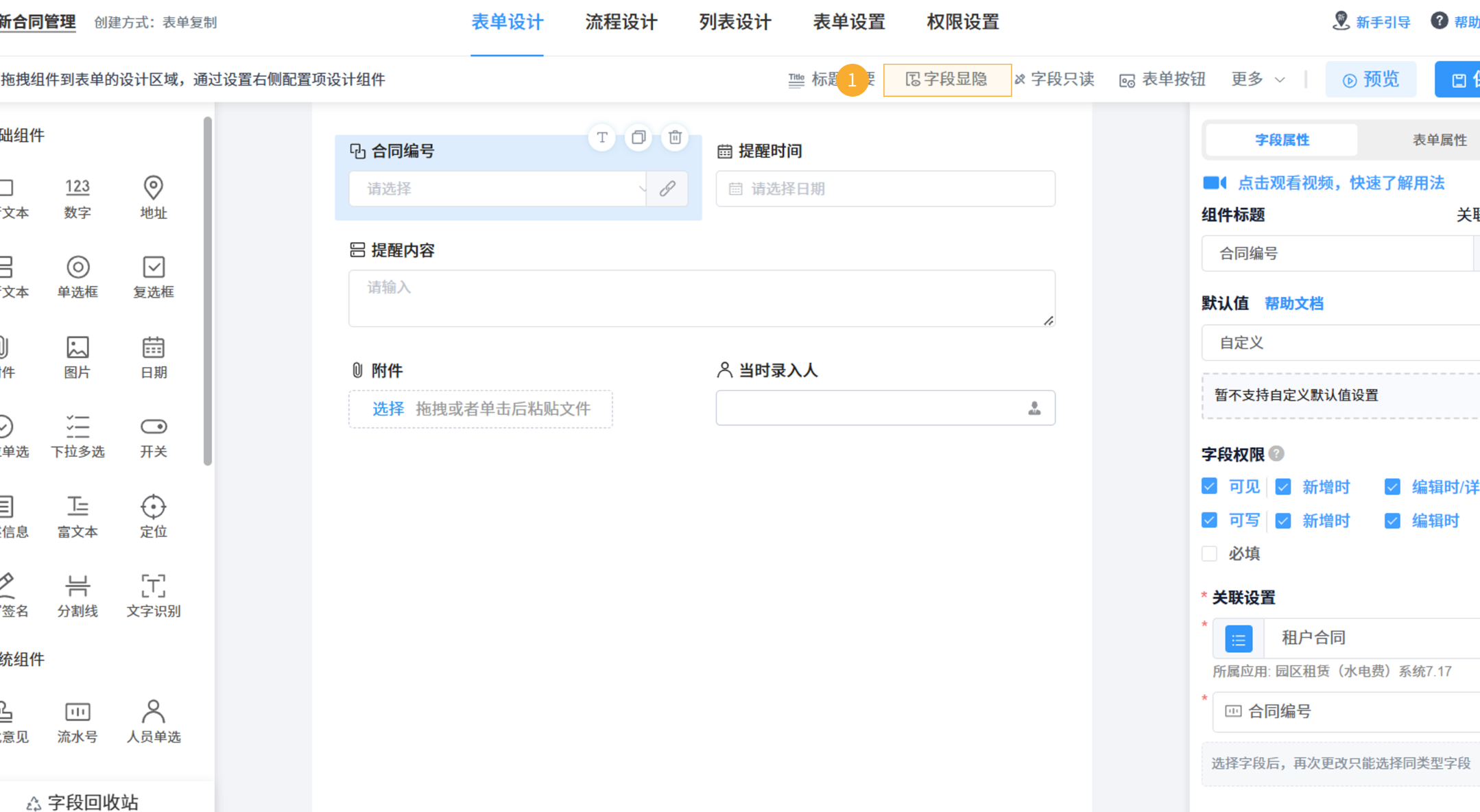
Task: Click the 当时录入人 input box
Action: (x=885, y=408)
